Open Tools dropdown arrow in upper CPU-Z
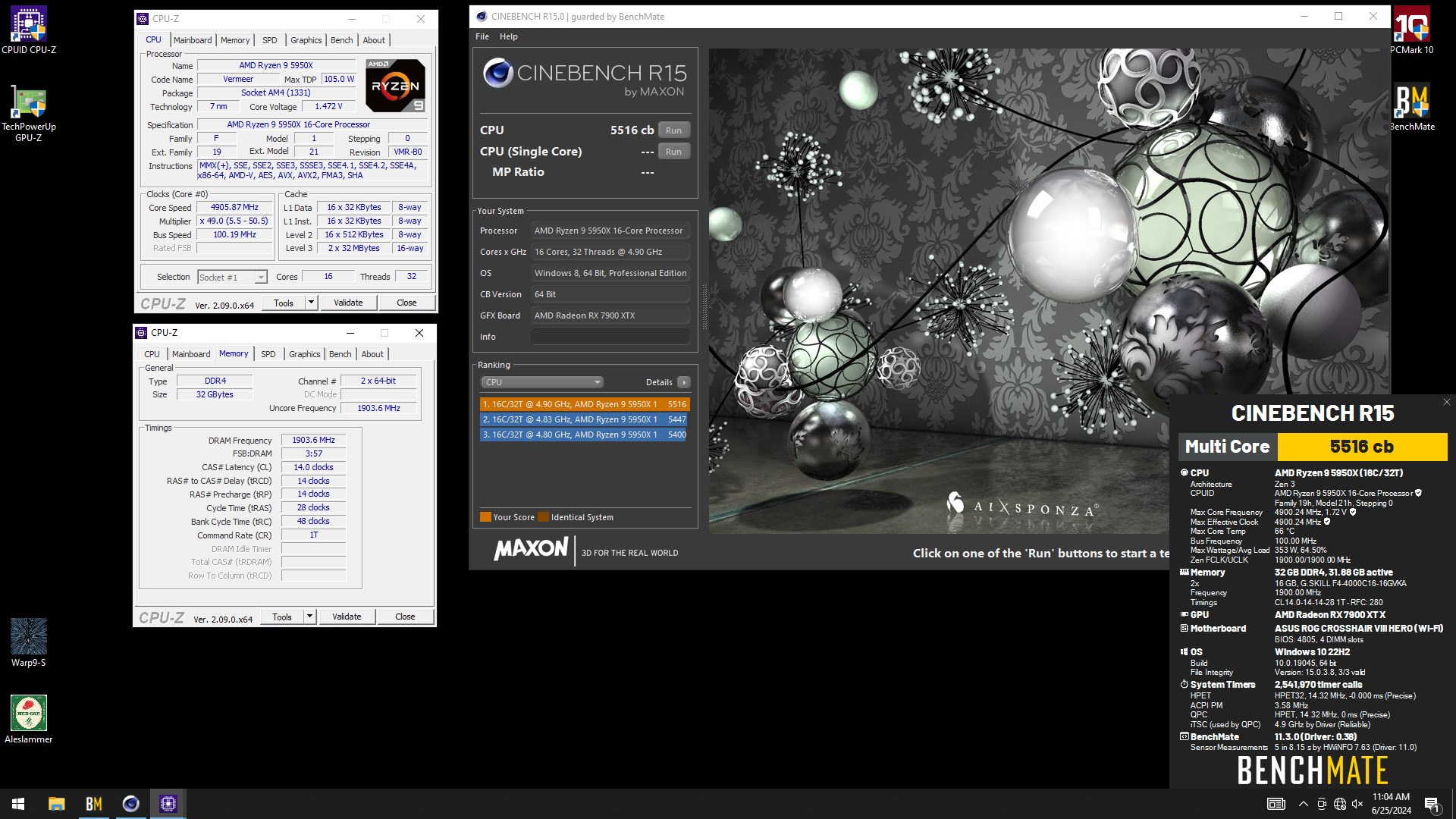The image size is (1456, 819). [x=310, y=303]
